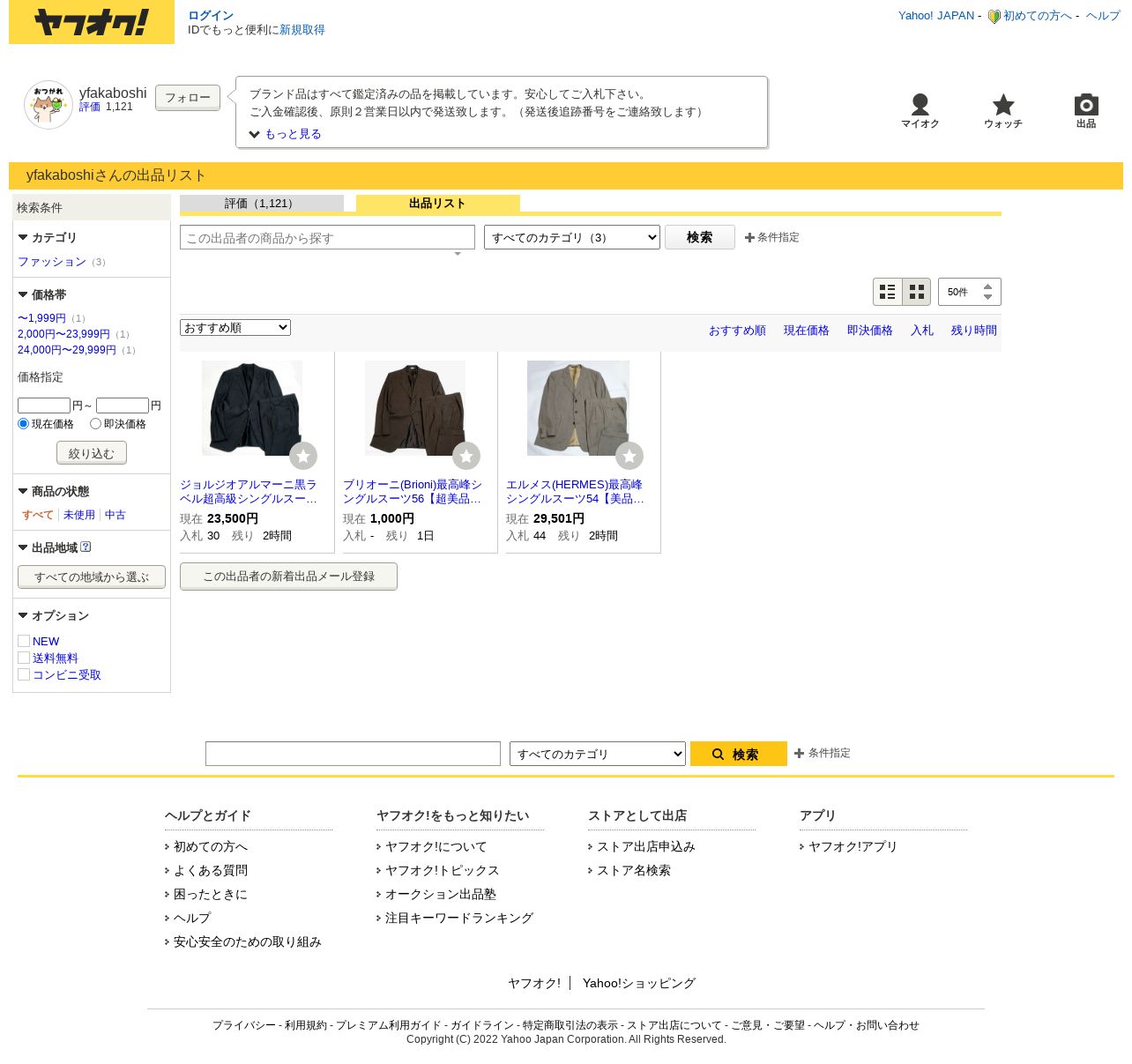
Task: Click the Yahoo! JAPAN header link
Action: [x=936, y=16]
